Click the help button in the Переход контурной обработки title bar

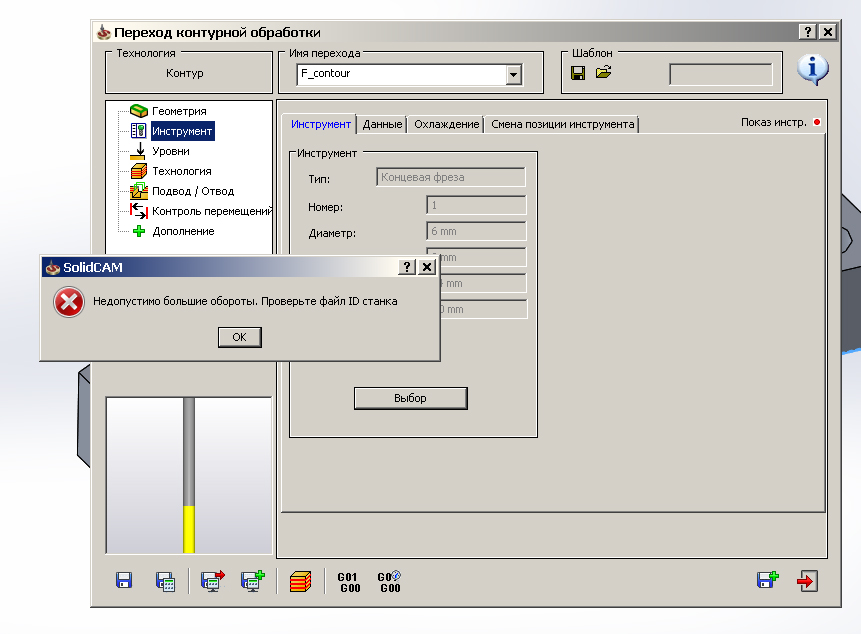pyautogui.click(x=807, y=32)
